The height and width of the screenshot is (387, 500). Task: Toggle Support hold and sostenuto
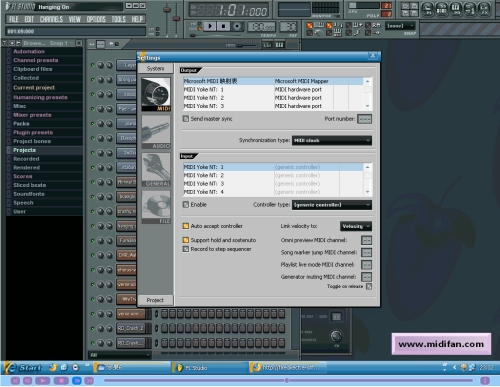(186, 240)
